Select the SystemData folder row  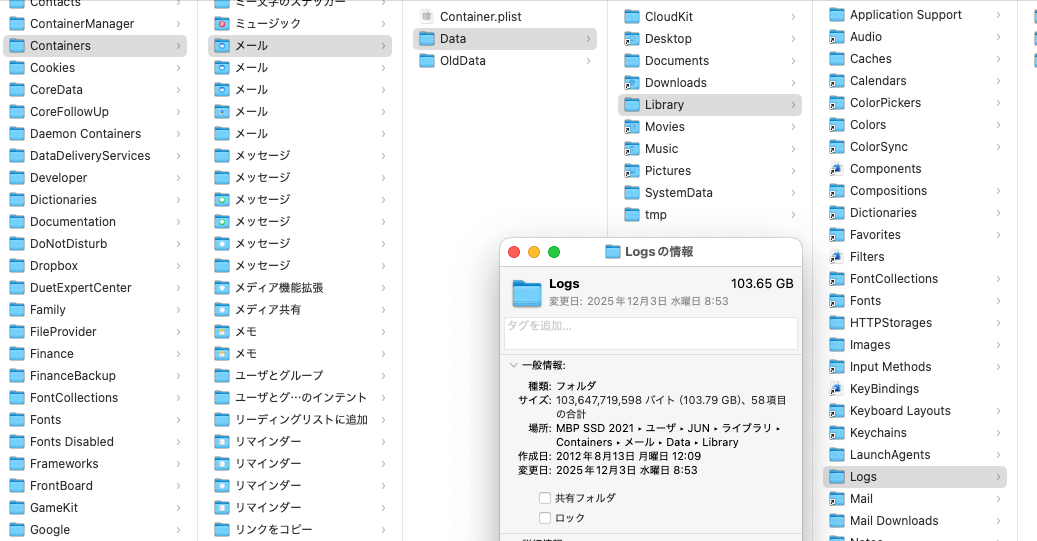point(678,193)
